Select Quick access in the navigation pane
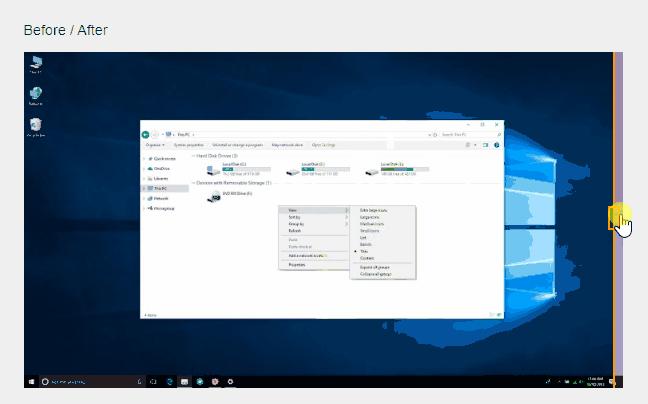648x404 pixels. 164,159
